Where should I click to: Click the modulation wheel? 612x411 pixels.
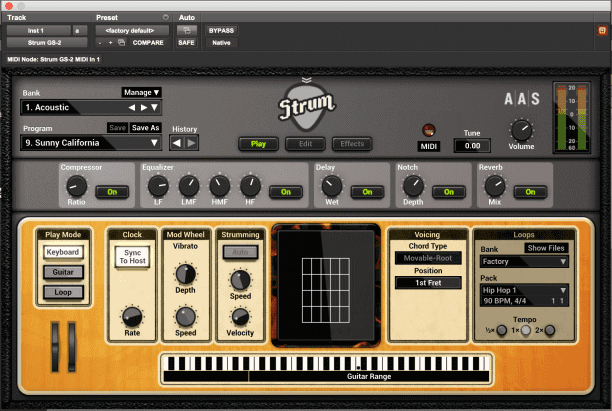[72, 347]
